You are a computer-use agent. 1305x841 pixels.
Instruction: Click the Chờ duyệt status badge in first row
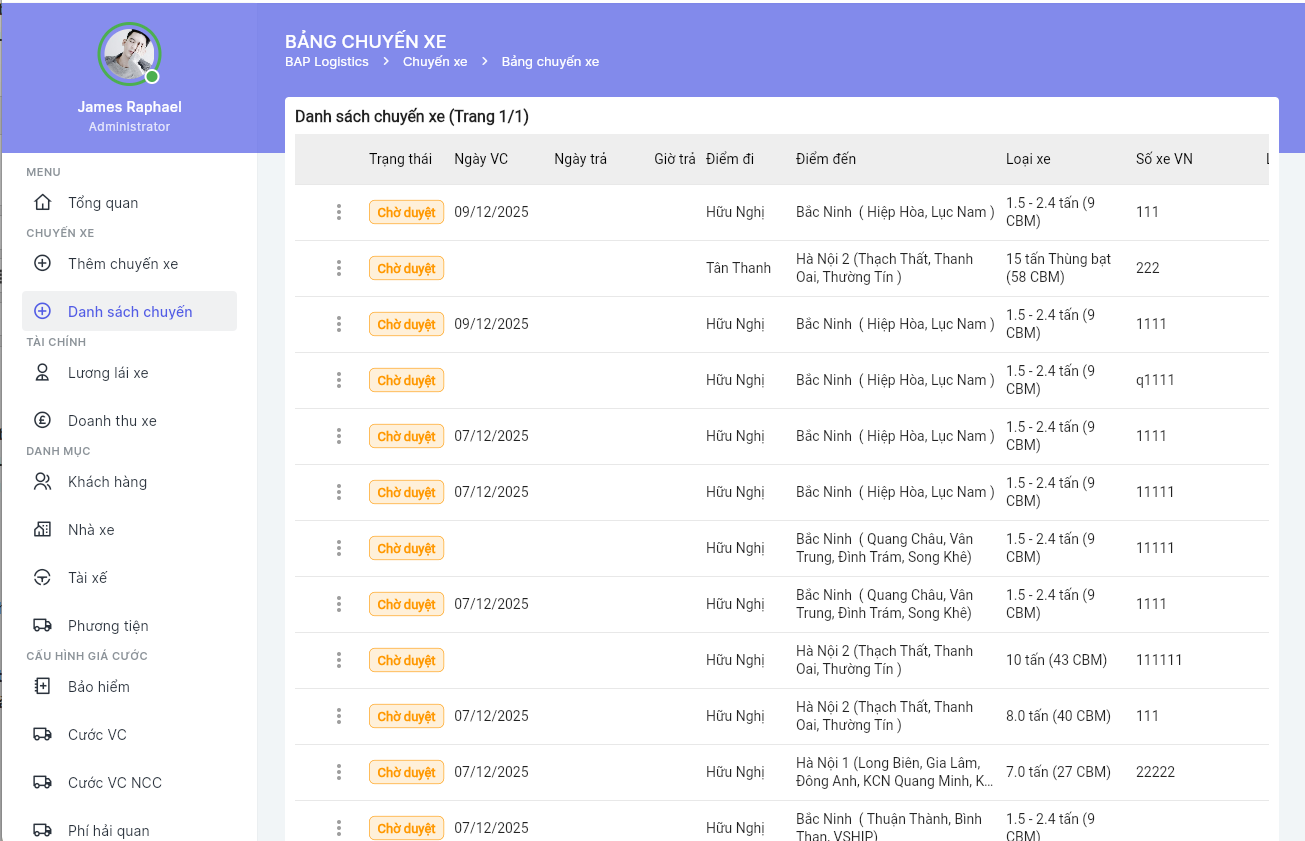(x=406, y=212)
